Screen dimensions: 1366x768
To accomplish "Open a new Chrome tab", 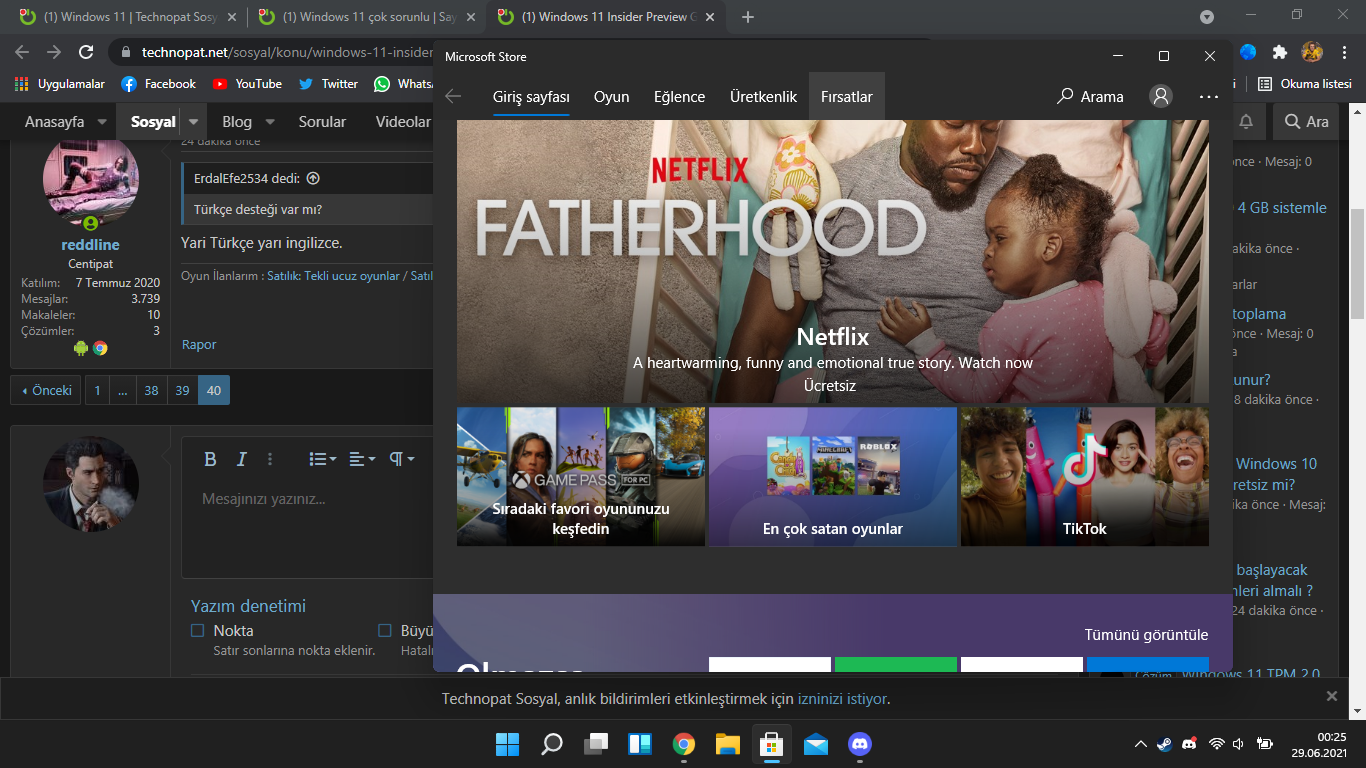I will click(x=748, y=17).
